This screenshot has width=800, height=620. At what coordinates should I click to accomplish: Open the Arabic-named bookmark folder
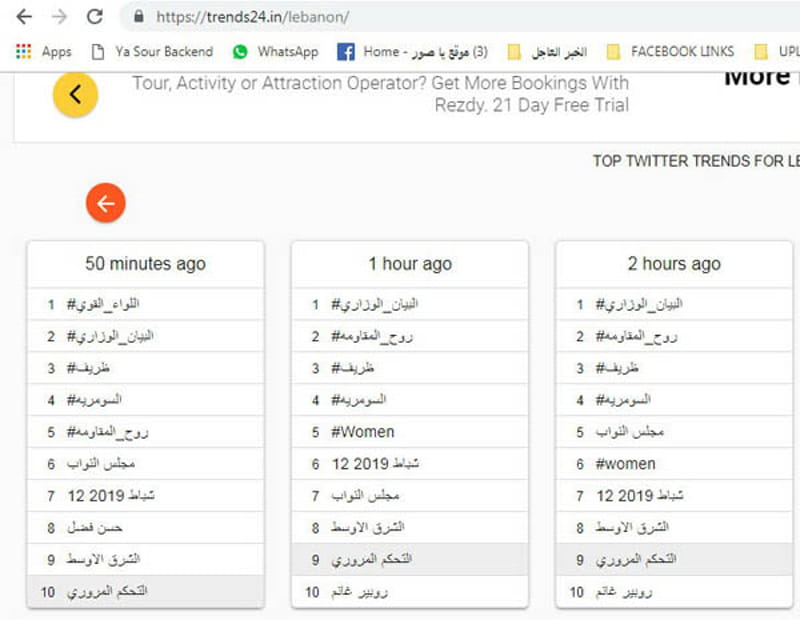tap(547, 52)
